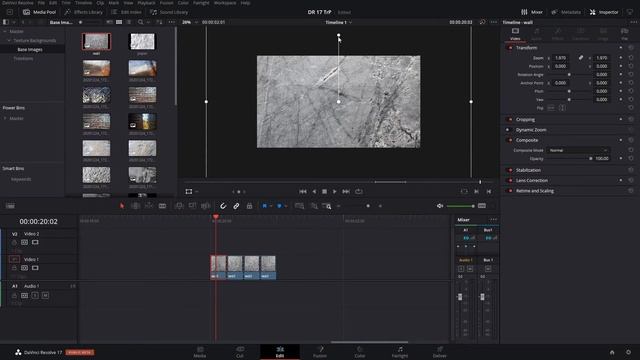Click the zoom-to-fit timeline magnifier icon
Screen dimensions: 640x360
click(299, 206)
